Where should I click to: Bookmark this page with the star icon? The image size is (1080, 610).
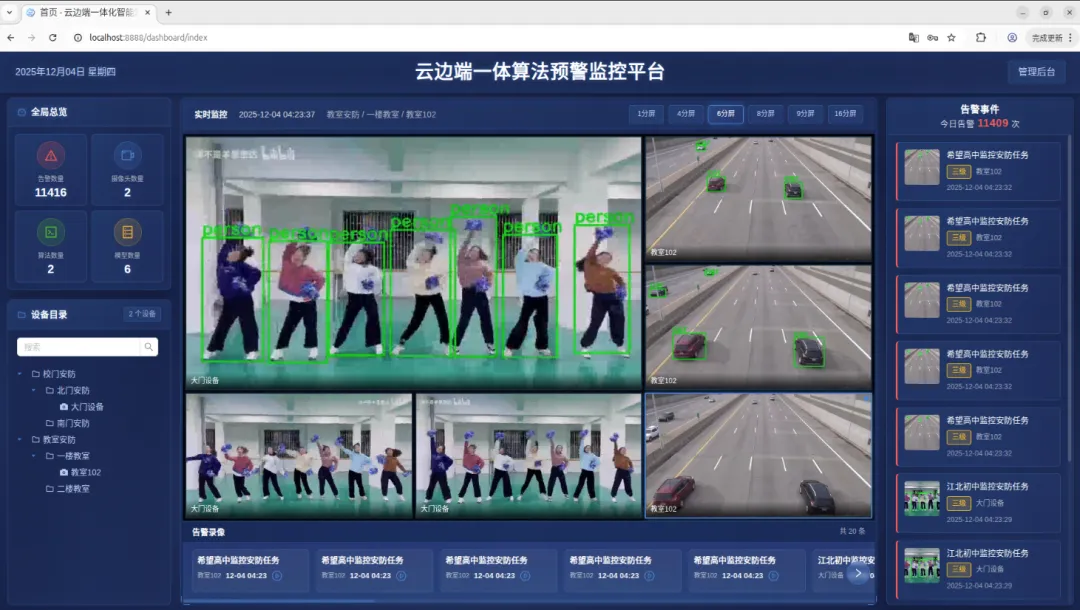[951, 38]
